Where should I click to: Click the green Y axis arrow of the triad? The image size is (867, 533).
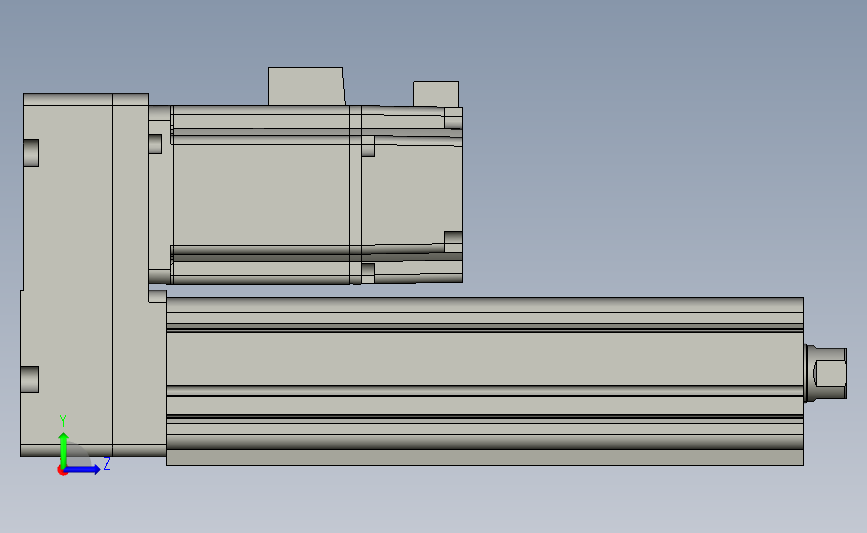click(x=64, y=450)
